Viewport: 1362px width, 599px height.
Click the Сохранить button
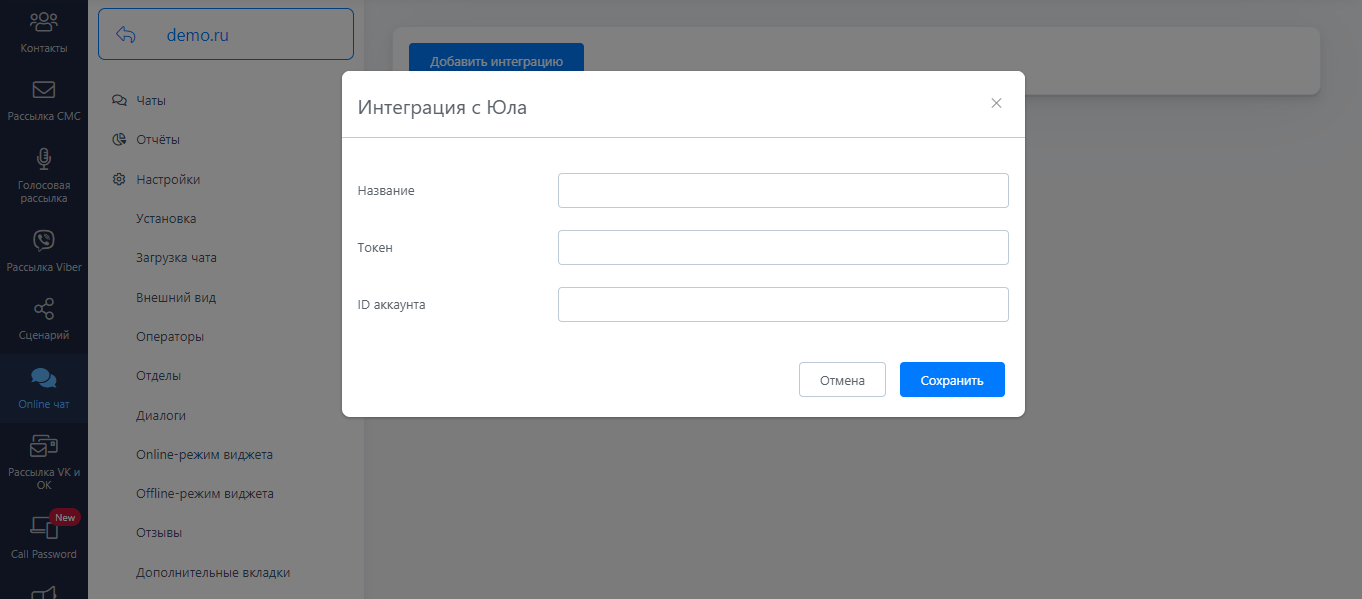point(952,380)
